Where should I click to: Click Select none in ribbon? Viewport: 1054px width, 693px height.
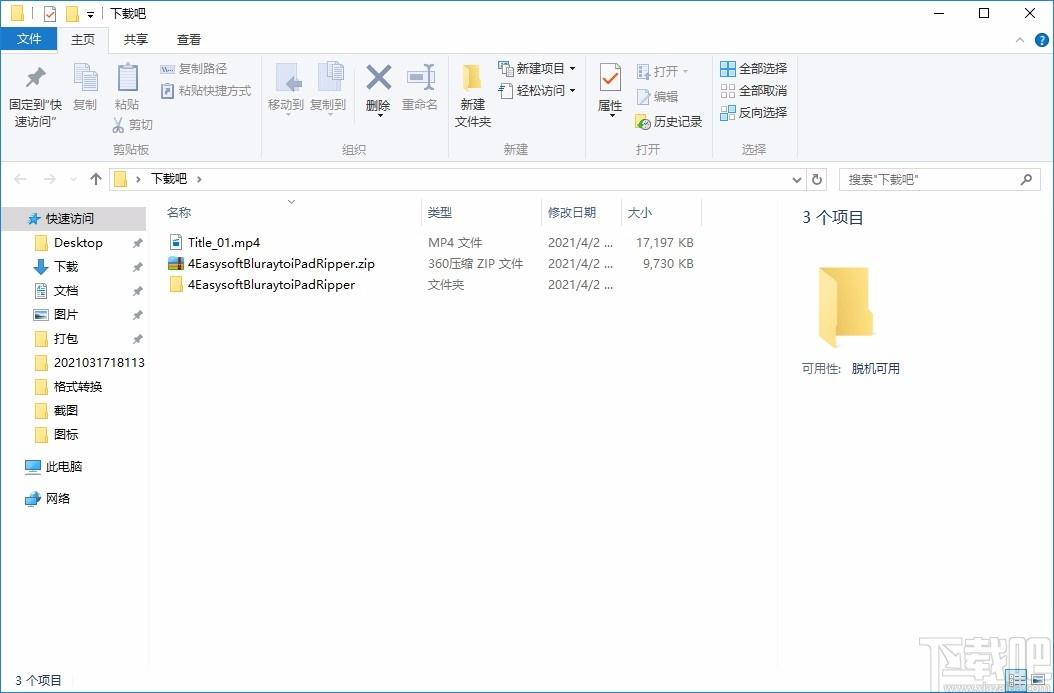pyautogui.click(x=754, y=91)
